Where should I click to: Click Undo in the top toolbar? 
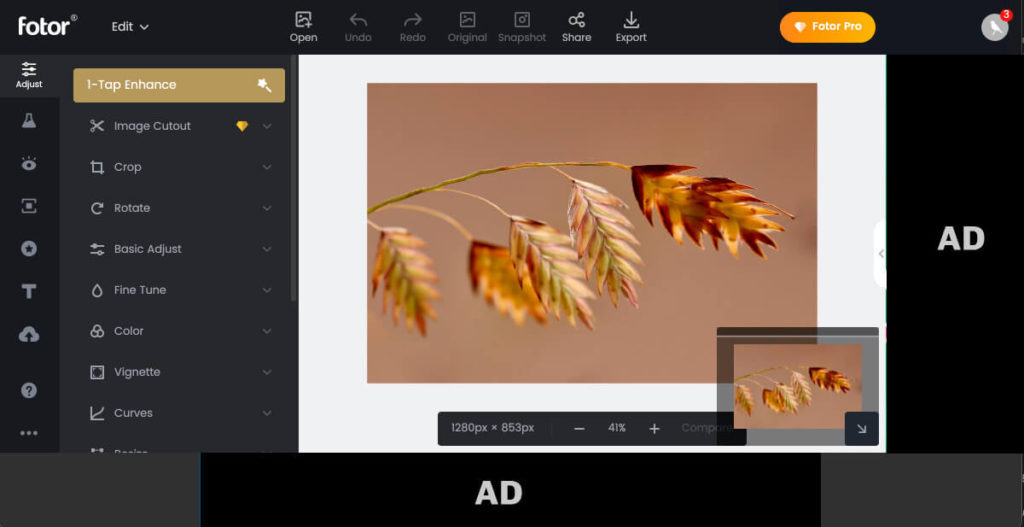(x=358, y=27)
